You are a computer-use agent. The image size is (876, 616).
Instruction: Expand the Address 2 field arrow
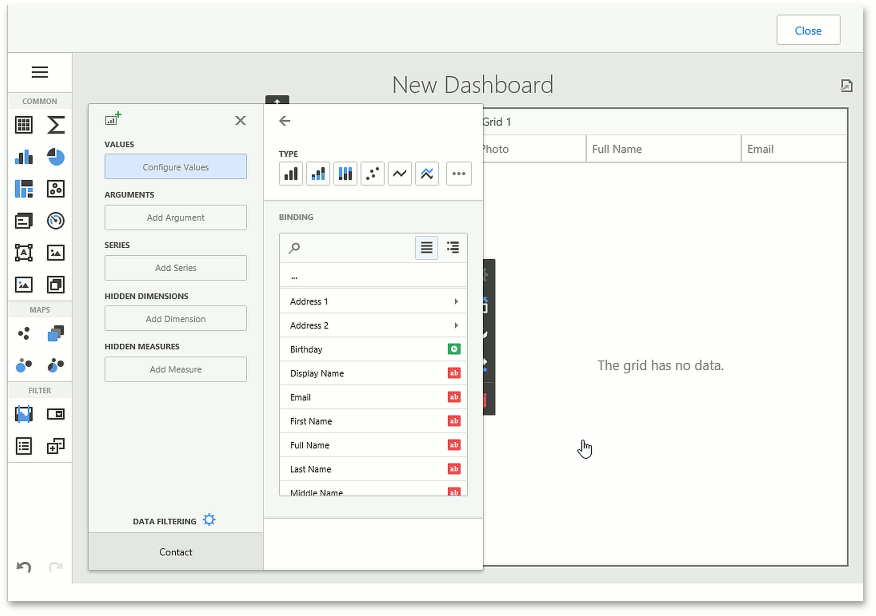point(456,326)
